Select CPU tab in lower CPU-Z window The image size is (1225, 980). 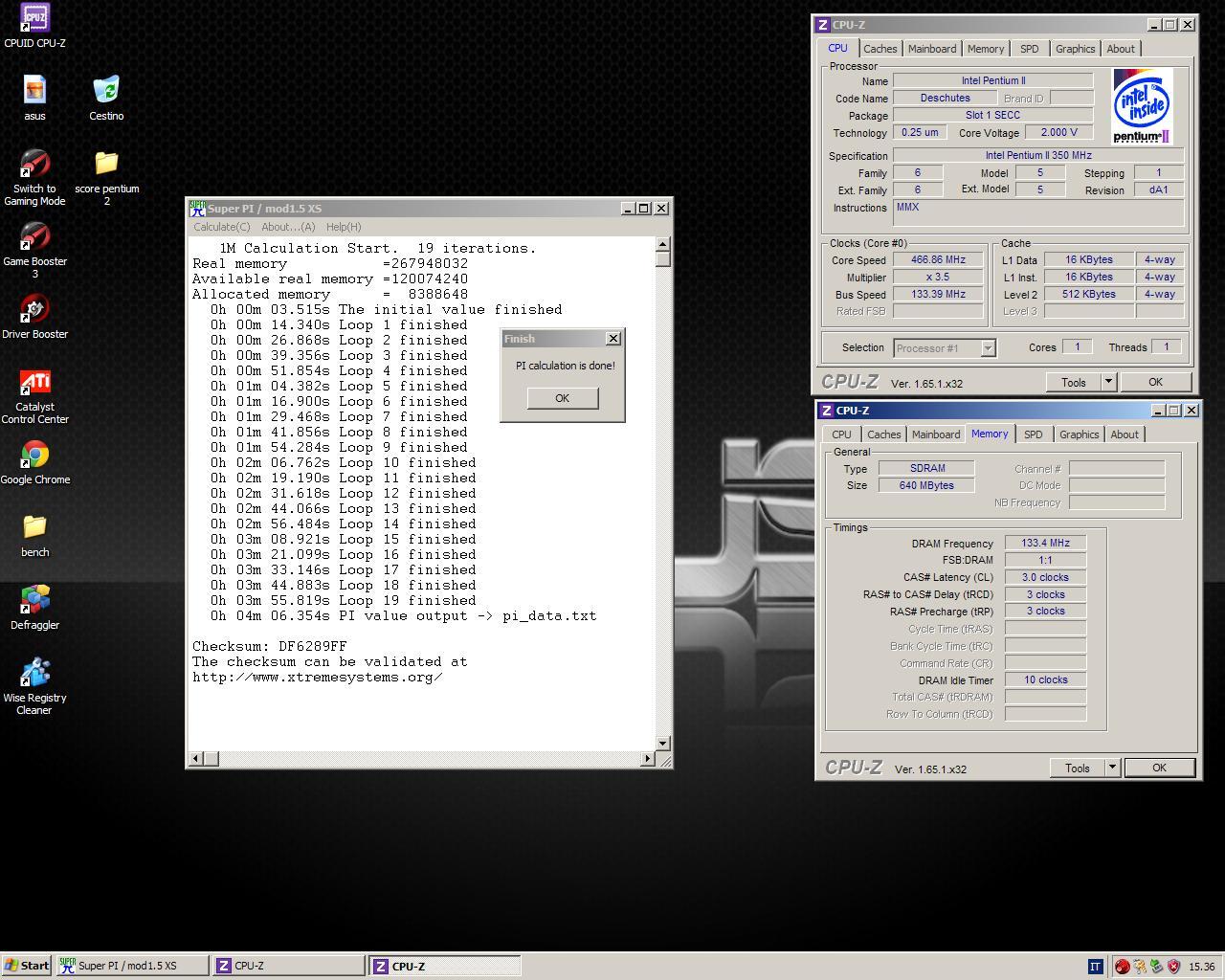point(842,434)
